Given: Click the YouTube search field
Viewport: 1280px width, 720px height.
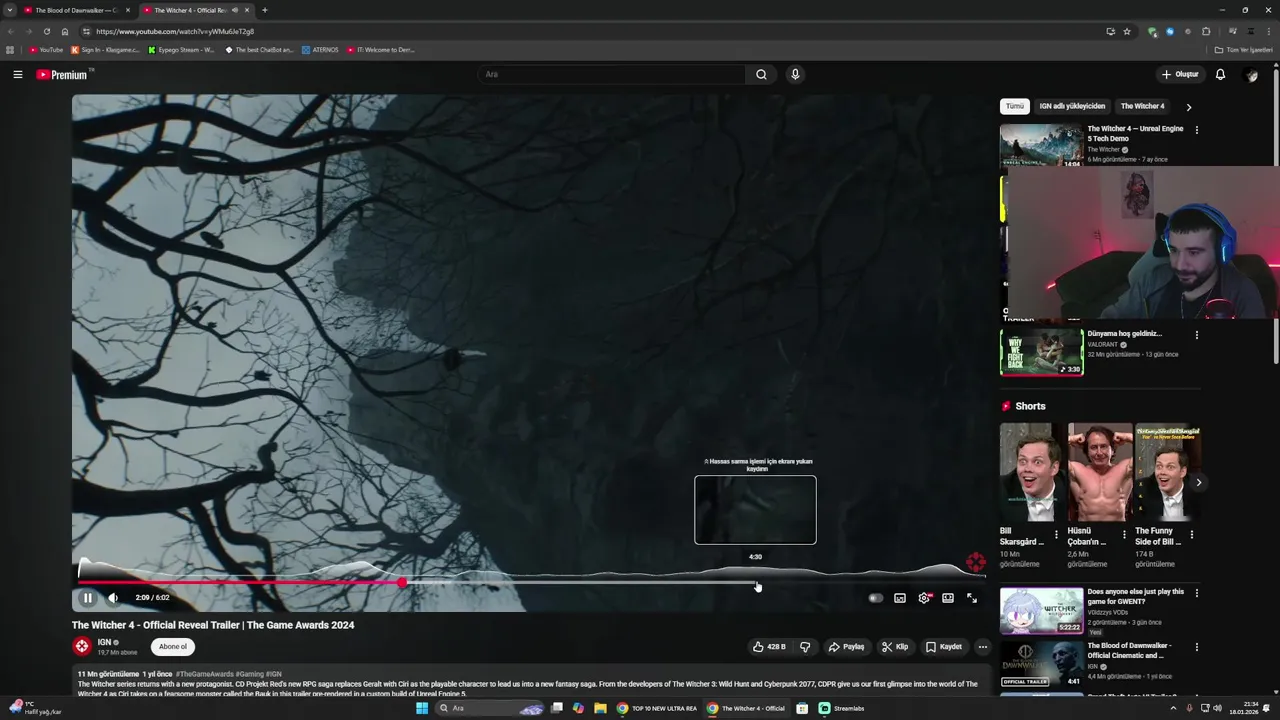Looking at the screenshot, I should [x=611, y=74].
